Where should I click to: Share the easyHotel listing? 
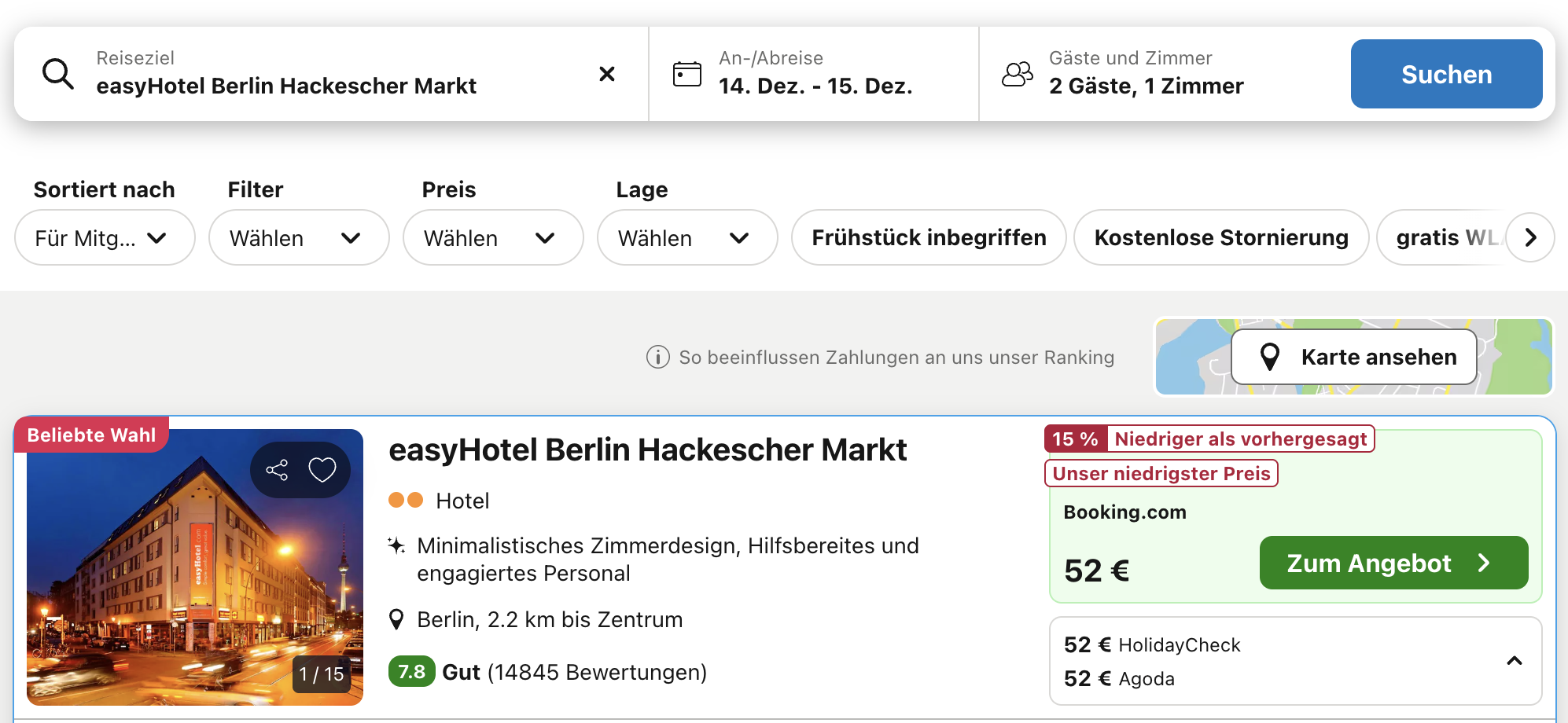pyautogui.click(x=277, y=470)
